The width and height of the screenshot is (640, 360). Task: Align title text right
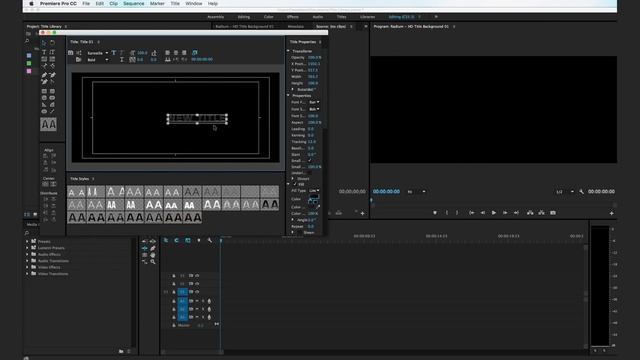(184, 53)
